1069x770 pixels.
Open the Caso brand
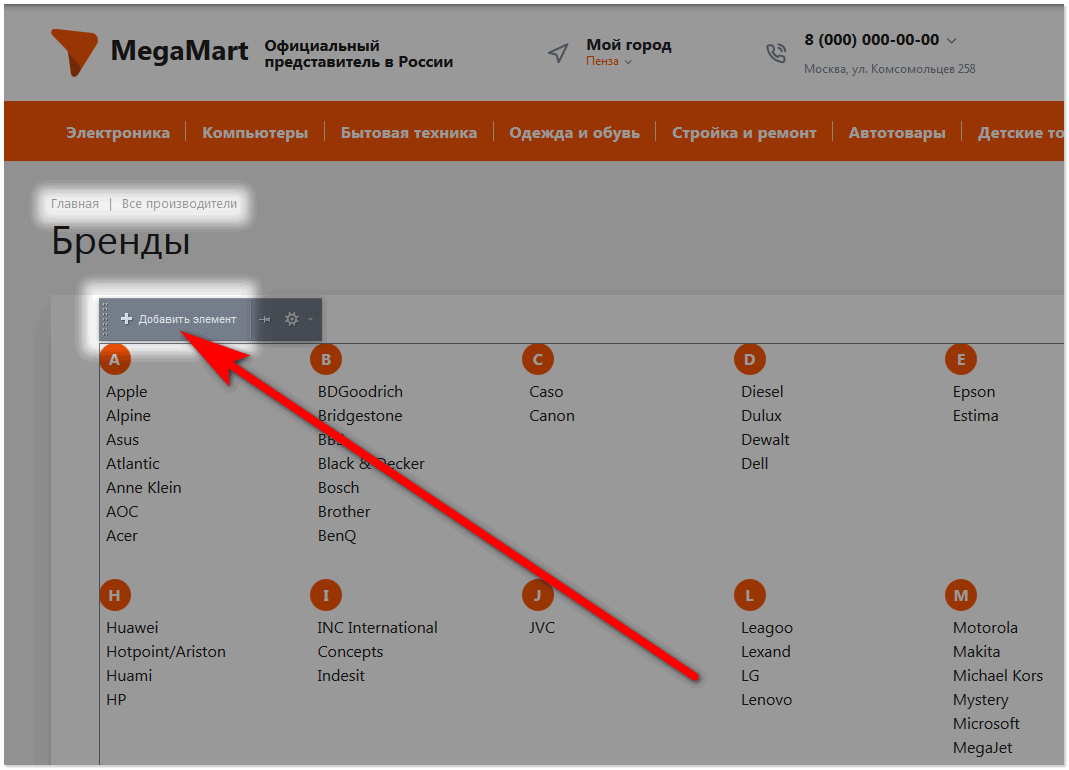(x=546, y=391)
